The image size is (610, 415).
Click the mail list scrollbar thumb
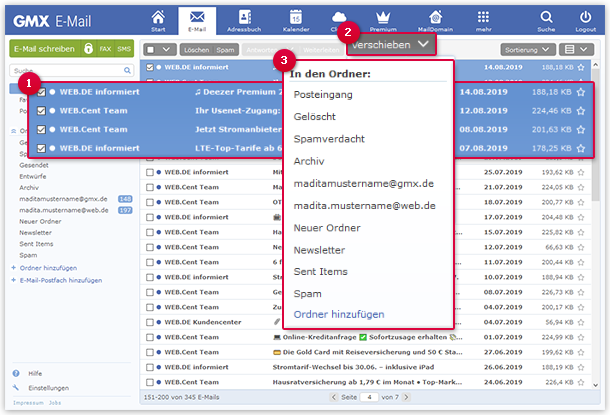pos(595,135)
